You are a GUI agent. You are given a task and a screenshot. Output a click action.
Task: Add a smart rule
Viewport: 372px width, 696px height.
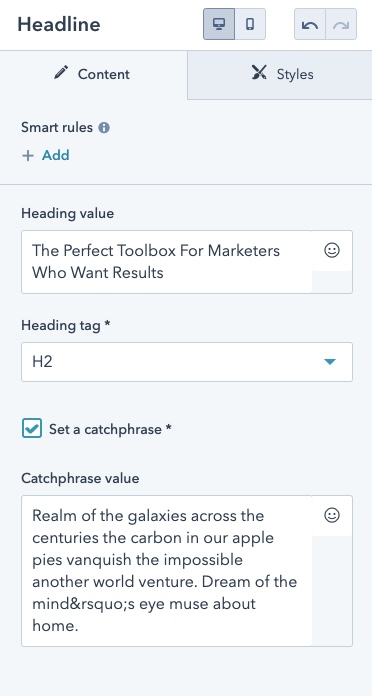(46, 155)
